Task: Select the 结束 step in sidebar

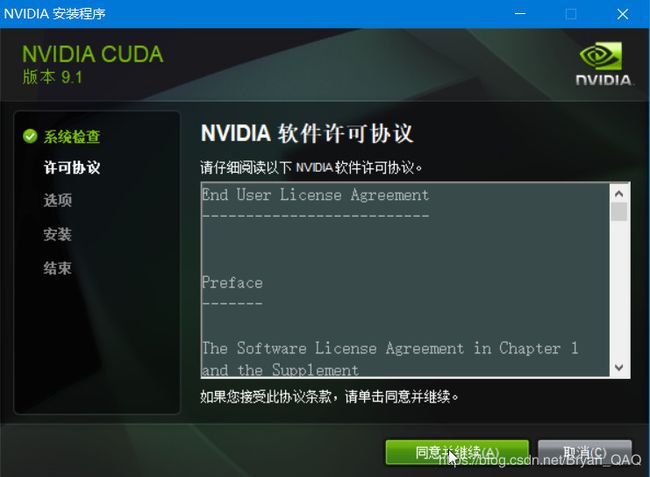Action: tap(58, 268)
